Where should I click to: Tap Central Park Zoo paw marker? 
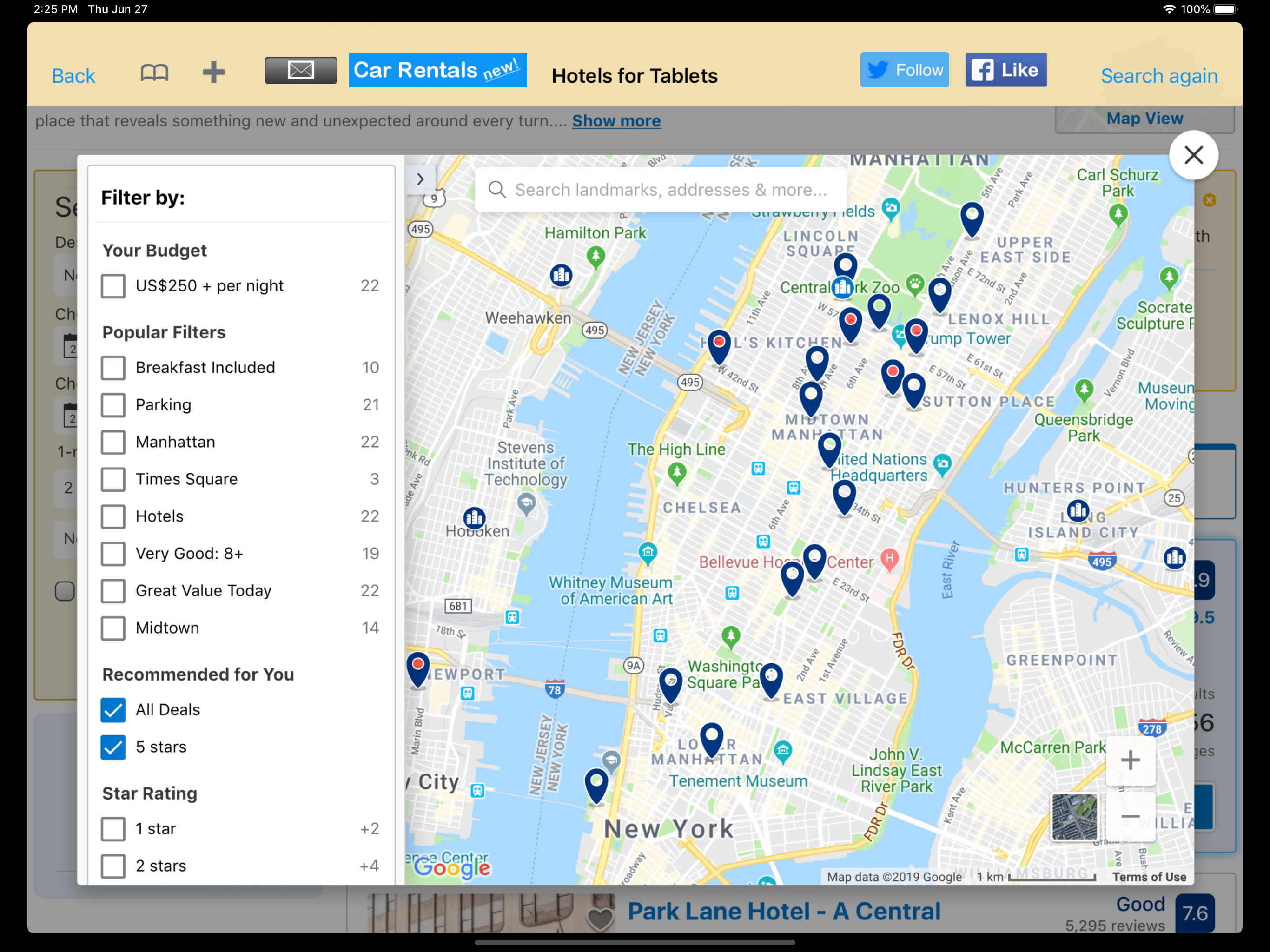(x=915, y=285)
